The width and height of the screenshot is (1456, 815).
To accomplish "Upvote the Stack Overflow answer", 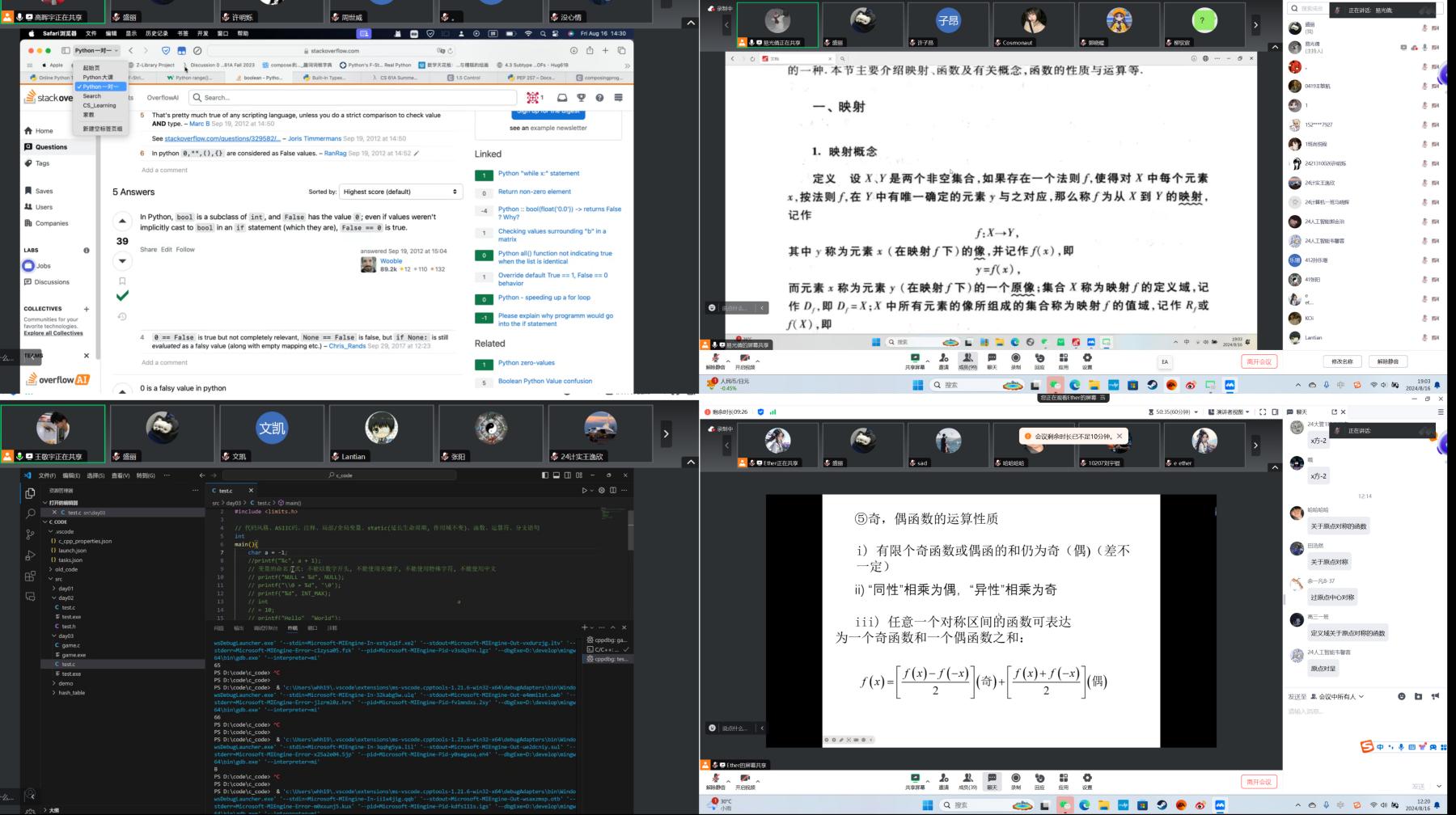I will tap(122, 222).
